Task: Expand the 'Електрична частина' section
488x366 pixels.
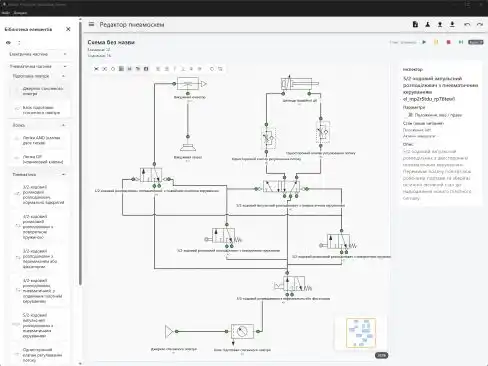Action: tap(38, 54)
